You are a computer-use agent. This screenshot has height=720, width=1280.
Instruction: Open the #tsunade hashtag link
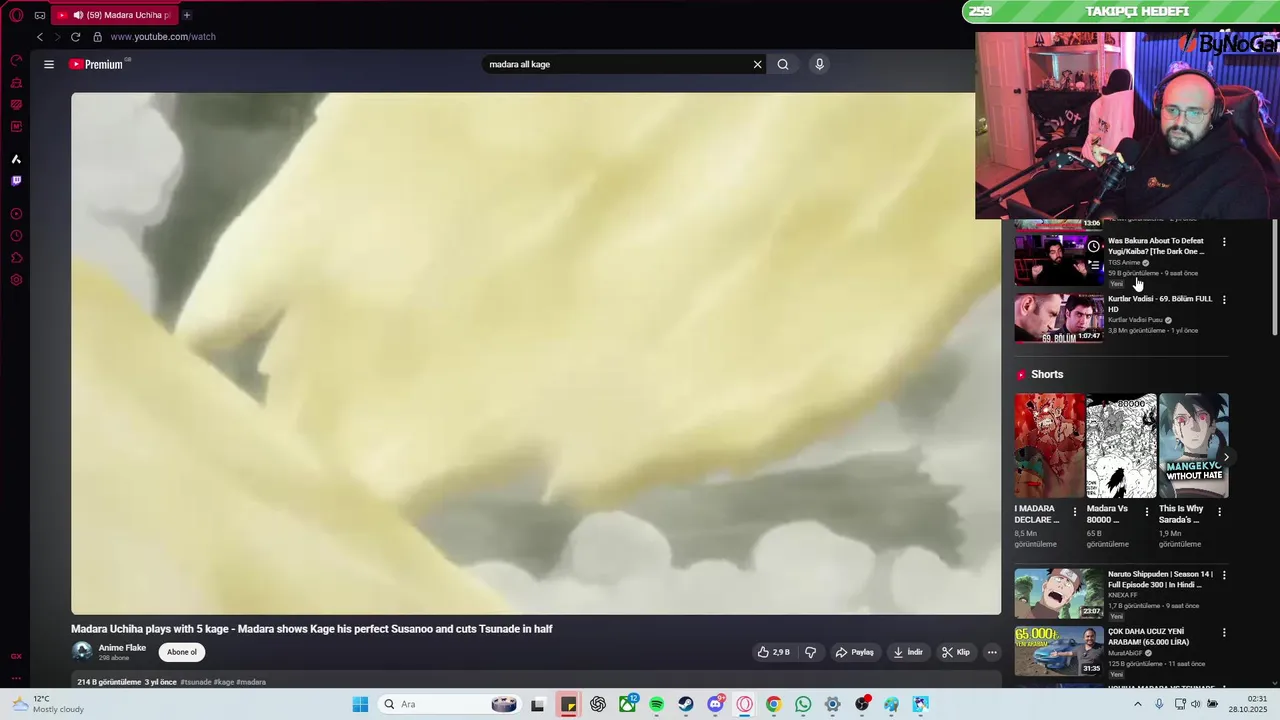[196, 682]
